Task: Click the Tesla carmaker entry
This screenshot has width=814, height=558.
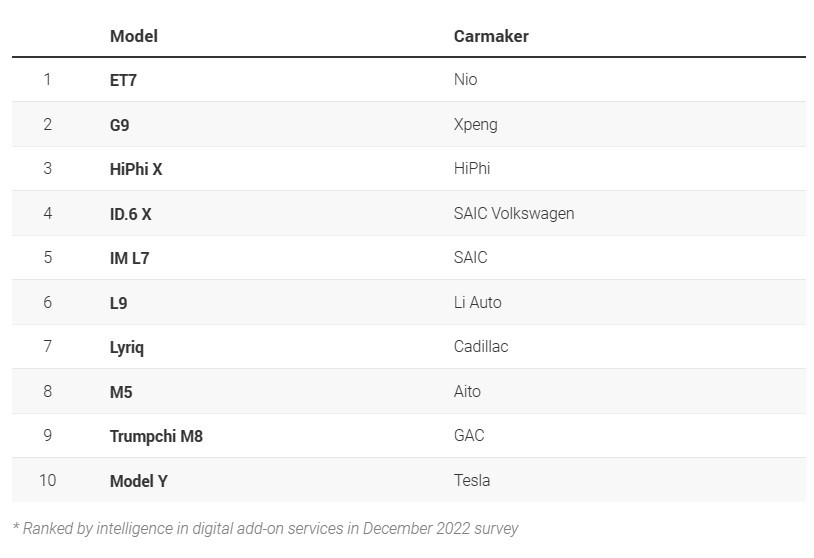Action: click(x=472, y=481)
